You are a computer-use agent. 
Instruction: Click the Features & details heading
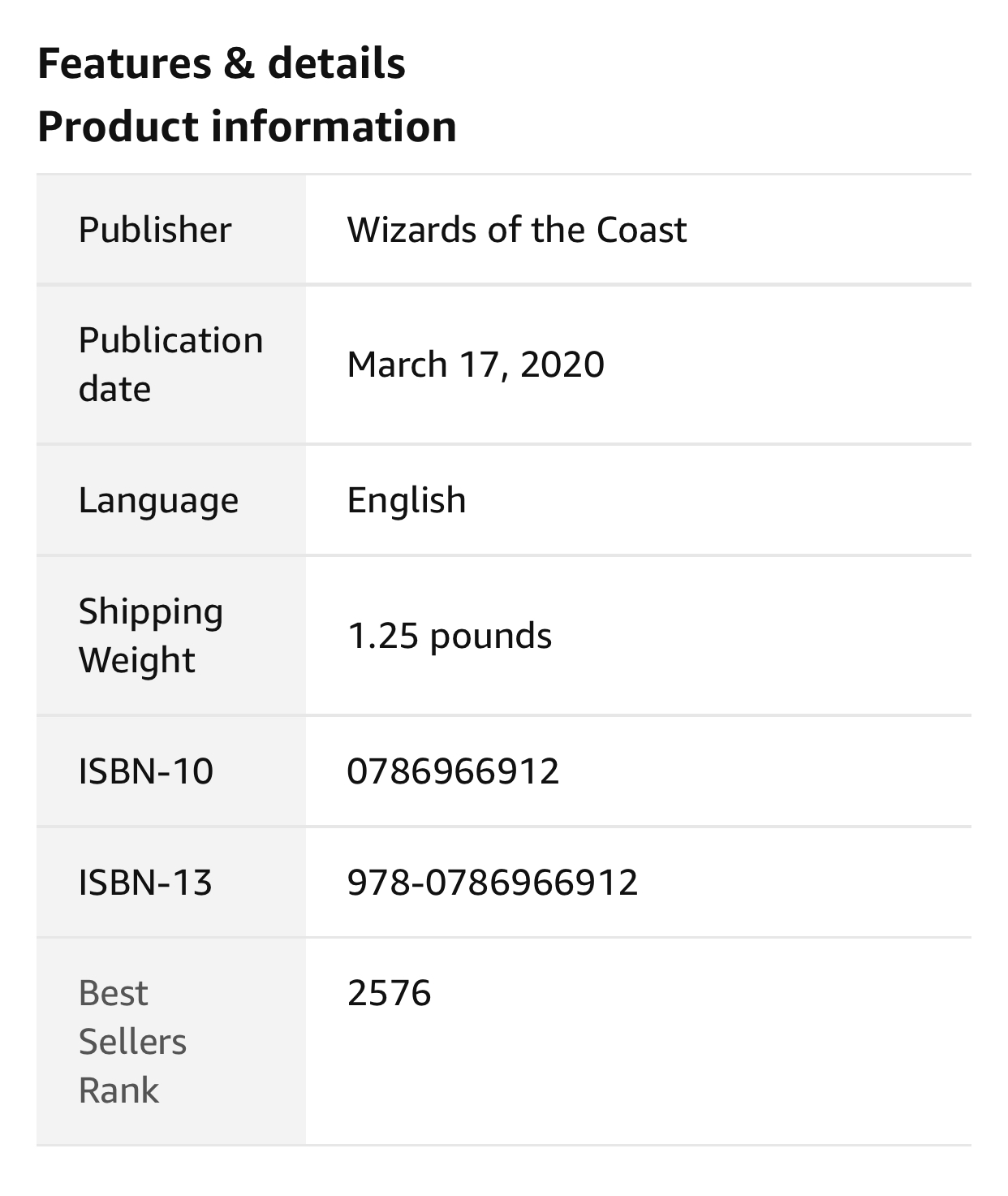coord(221,63)
